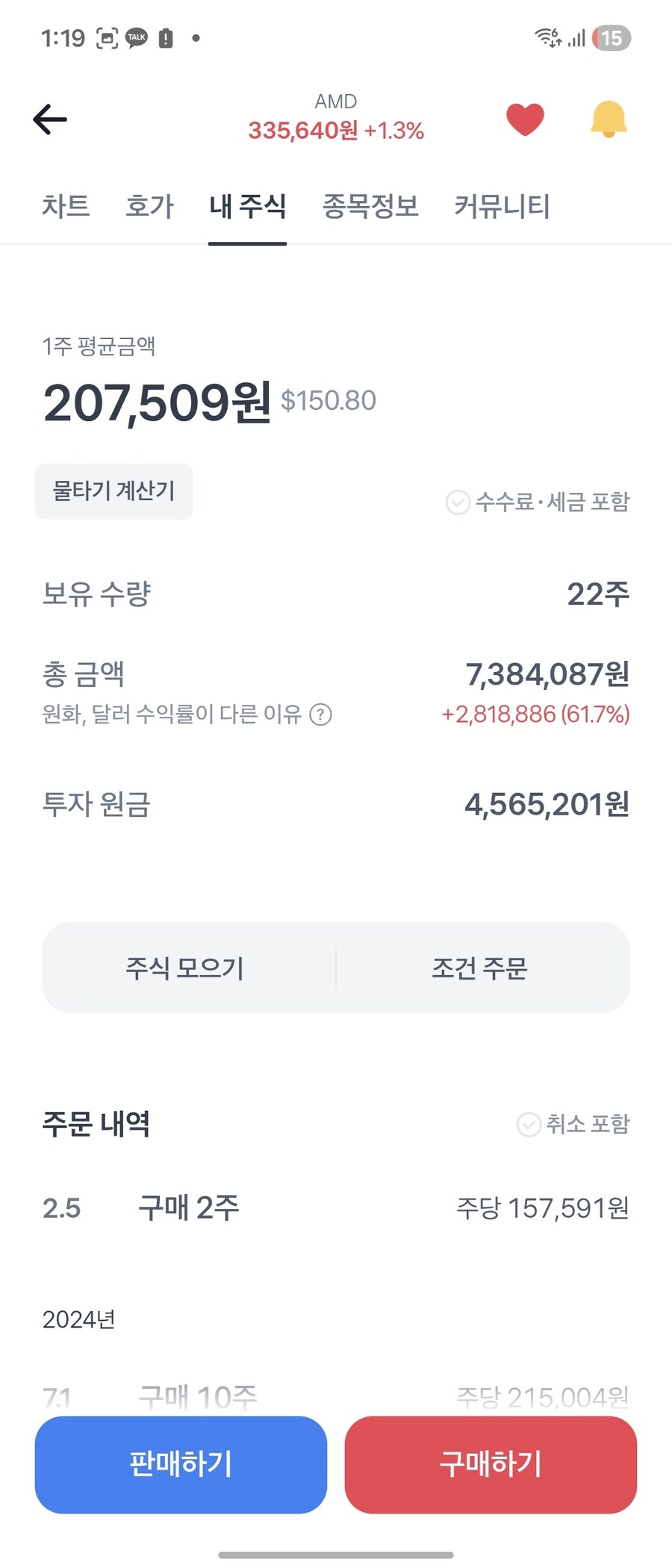
Task: Switch to the 차트 tab
Action: point(66,206)
